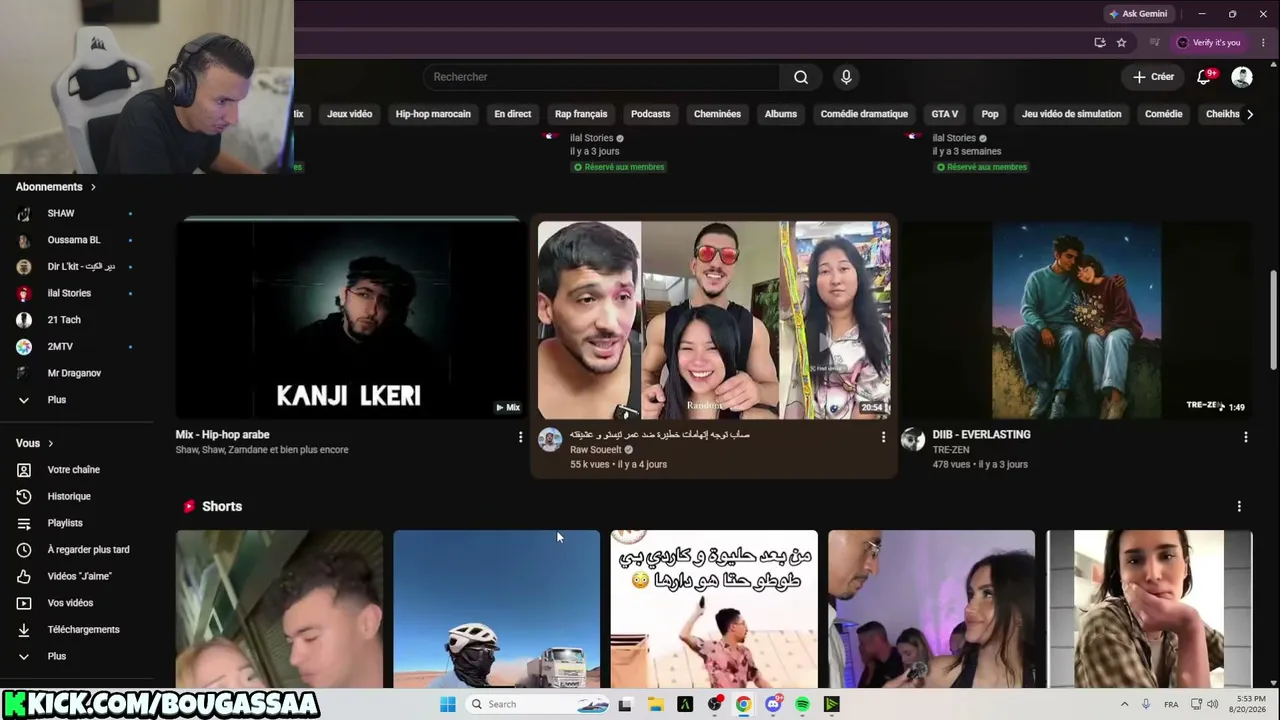This screenshot has height=720, width=1280.
Task: Show hidden system tray icons
Action: tap(1124, 704)
